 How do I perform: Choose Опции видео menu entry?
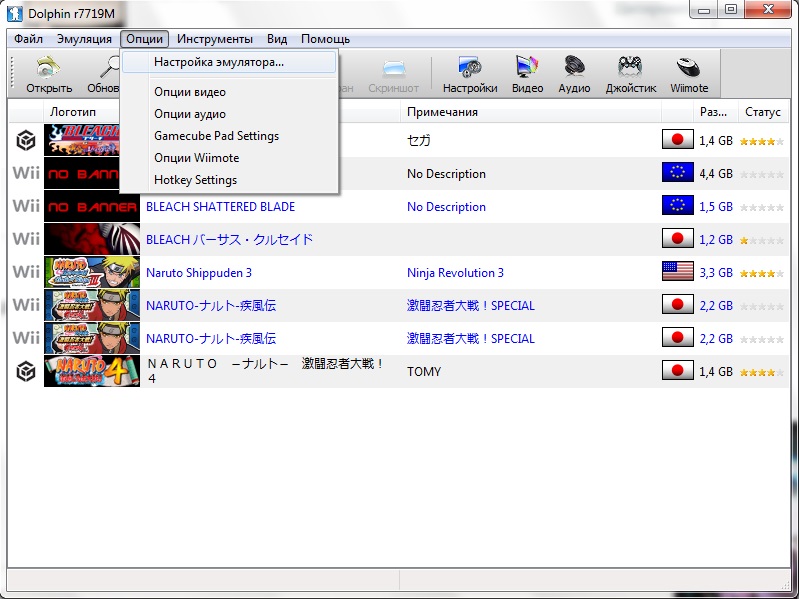[x=229, y=92]
